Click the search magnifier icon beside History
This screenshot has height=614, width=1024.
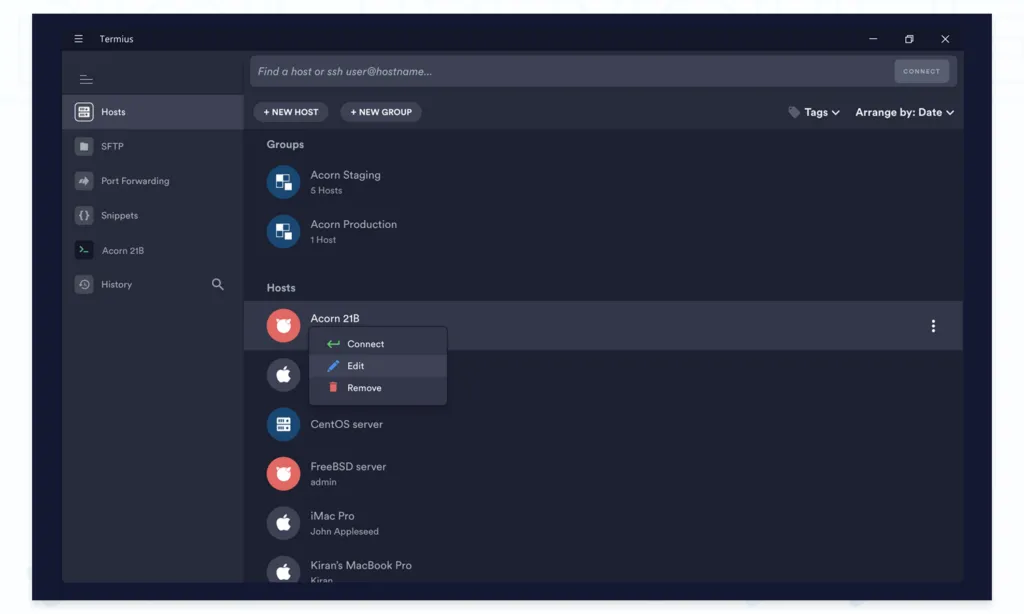click(217, 284)
